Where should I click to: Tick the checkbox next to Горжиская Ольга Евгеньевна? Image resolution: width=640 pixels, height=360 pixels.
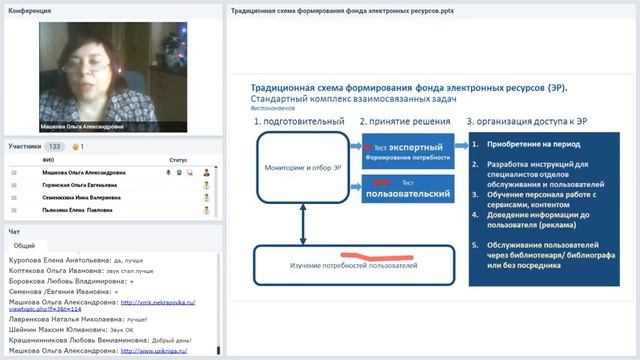(x=14, y=185)
